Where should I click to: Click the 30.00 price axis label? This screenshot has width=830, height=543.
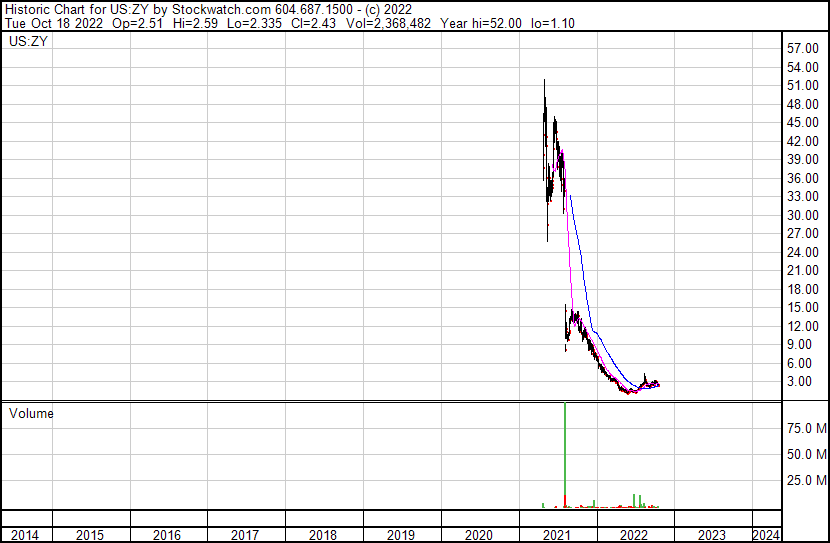pyautogui.click(x=802, y=215)
